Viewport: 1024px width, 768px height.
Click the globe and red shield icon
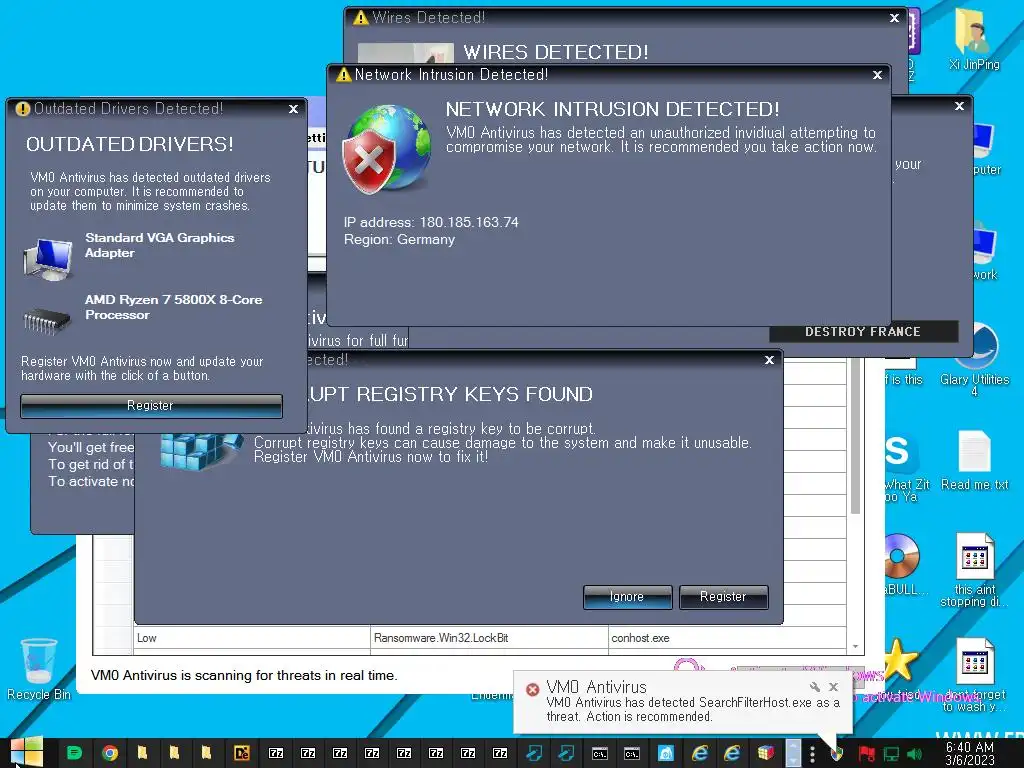[388, 149]
